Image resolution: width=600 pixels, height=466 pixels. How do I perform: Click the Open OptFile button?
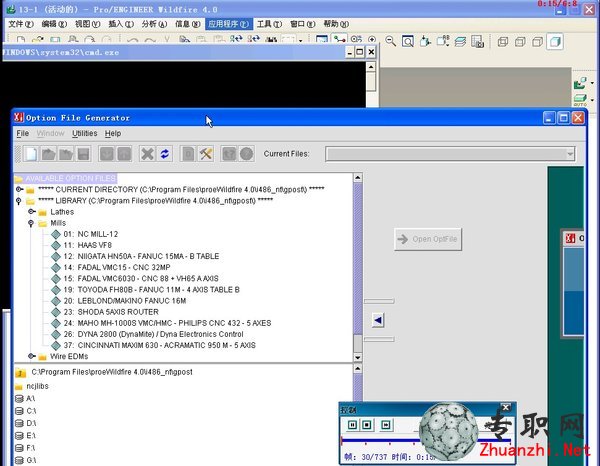point(428,239)
